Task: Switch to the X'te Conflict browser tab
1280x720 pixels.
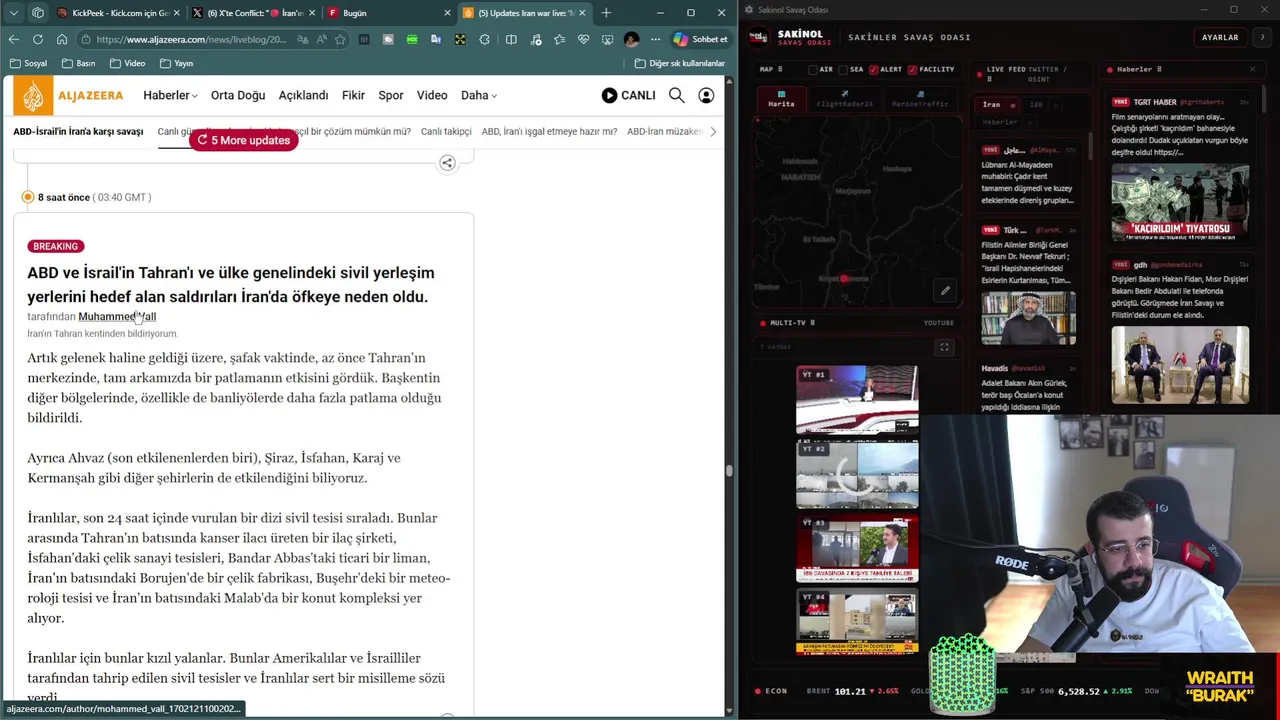Action: [253, 13]
